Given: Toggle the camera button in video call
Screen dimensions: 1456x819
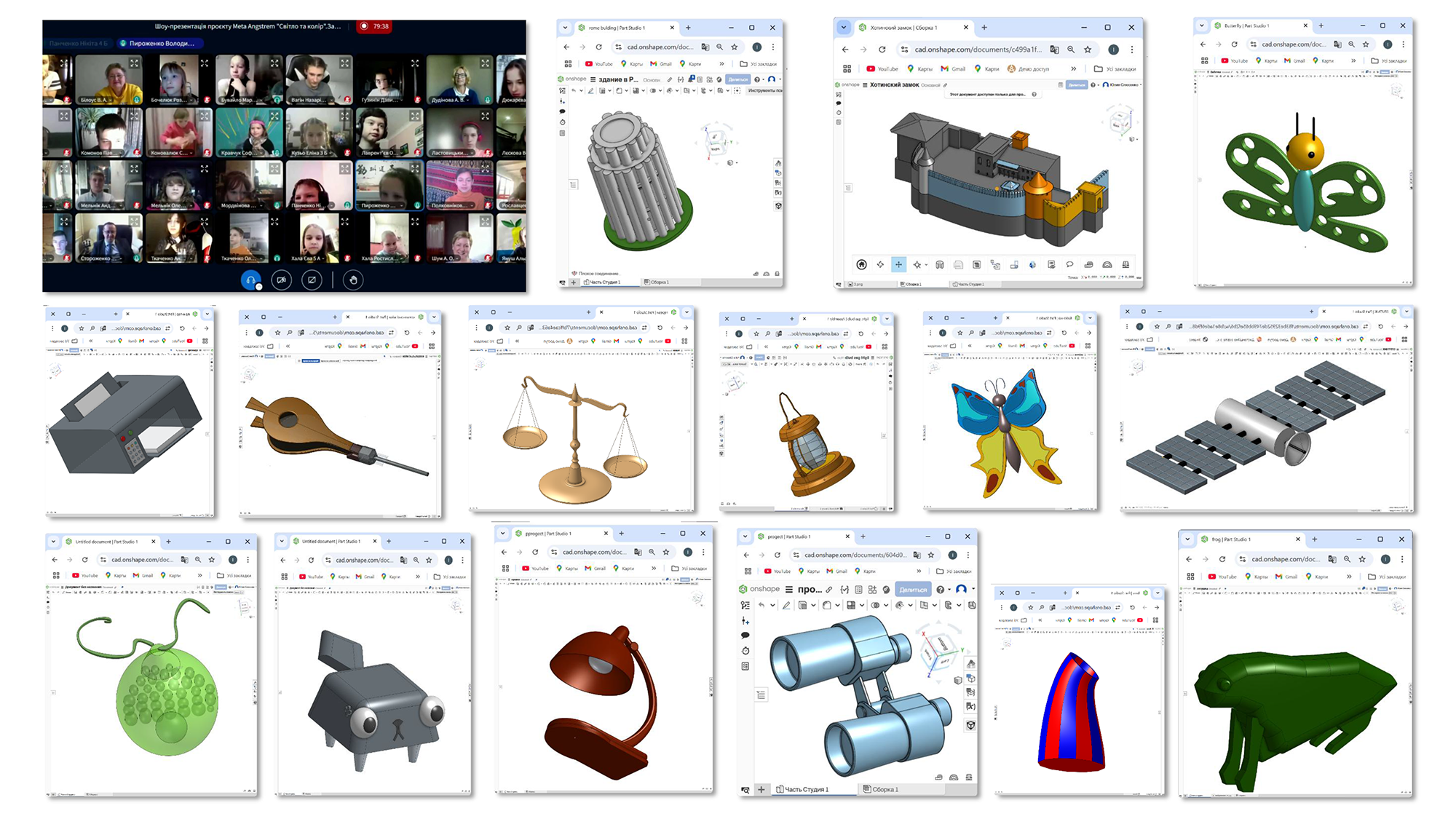Looking at the screenshot, I should [x=282, y=280].
